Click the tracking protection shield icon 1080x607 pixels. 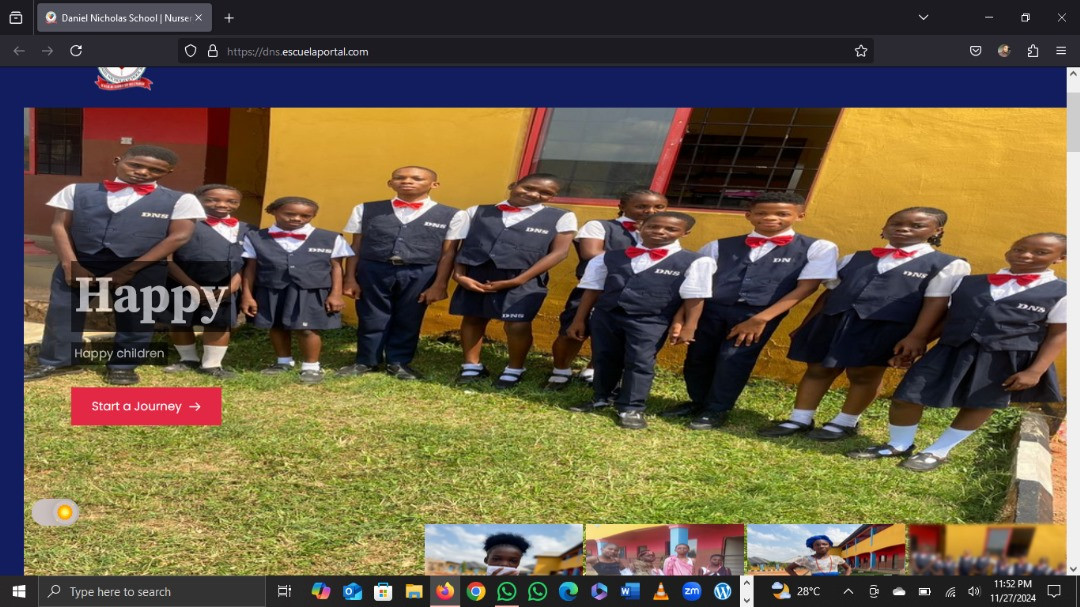coord(191,51)
